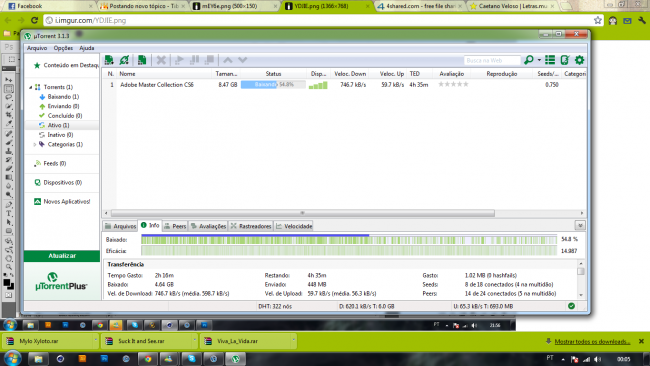Collapse the details pane with the chevron button
This screenshot has height=366, width=650.
tap(580, 225)
